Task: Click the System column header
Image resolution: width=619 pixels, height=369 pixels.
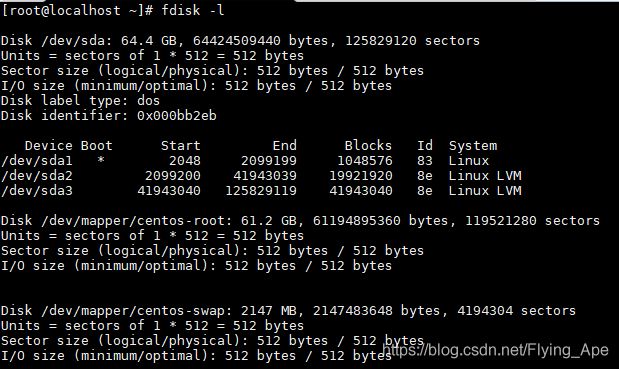Action: pos(473,146)
